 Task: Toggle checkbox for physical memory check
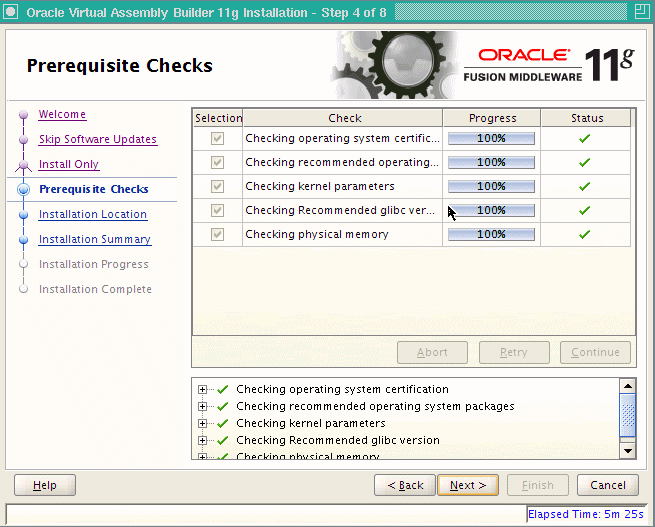pos(217,234)
